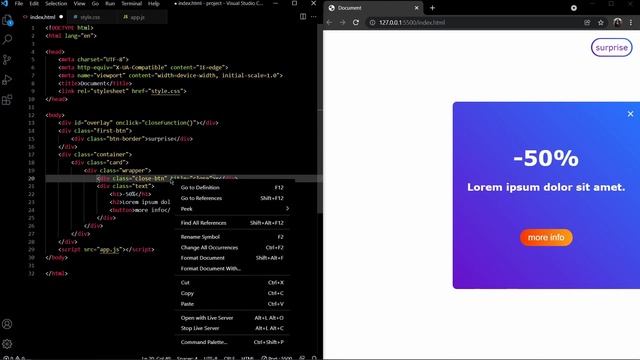Choose Format Document
Viewport: 640px width, 360px height.
click(232, 258)
